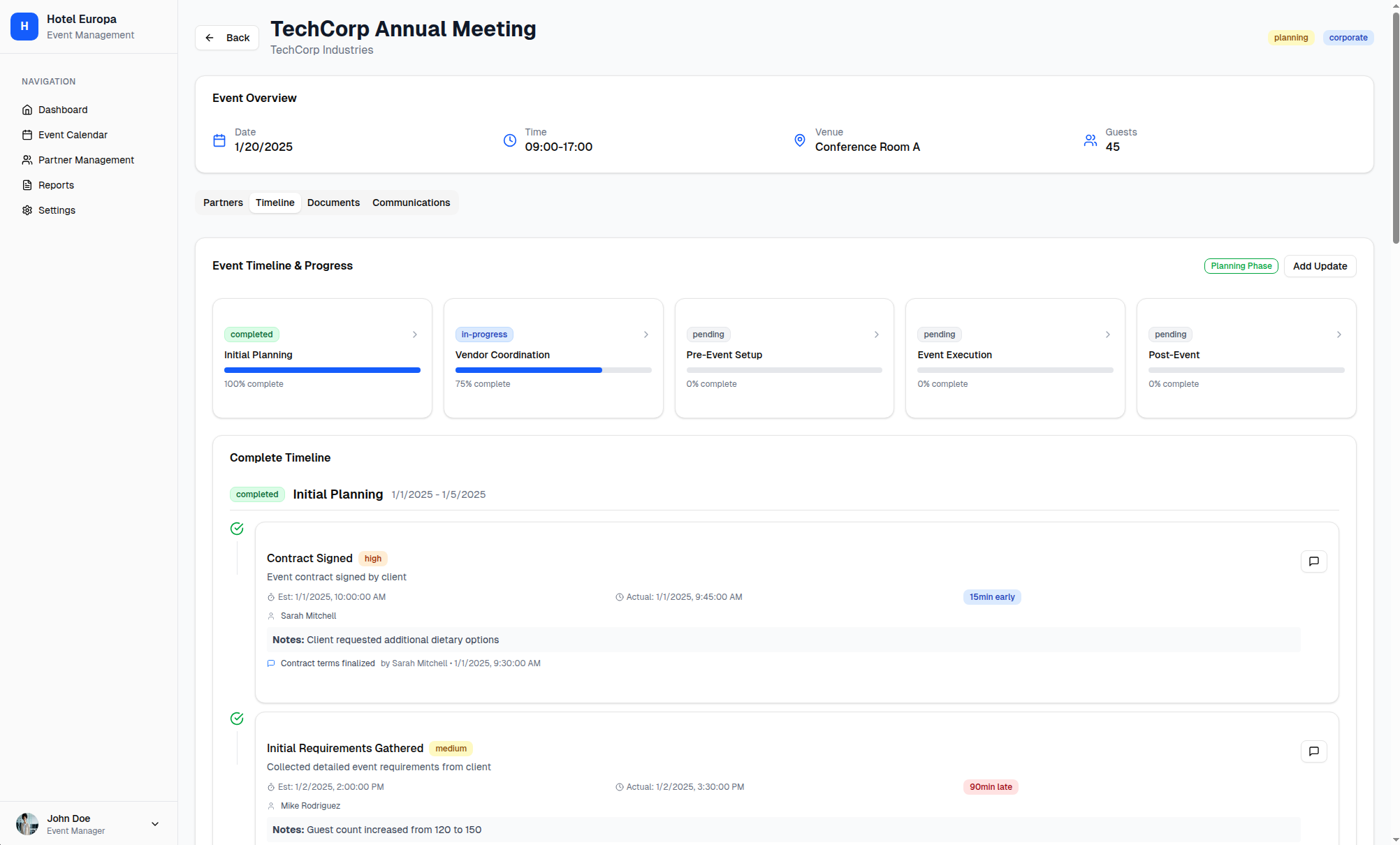
Task: Open Event Calendar from the navigation icons
Action: click(x=27, y=135)
